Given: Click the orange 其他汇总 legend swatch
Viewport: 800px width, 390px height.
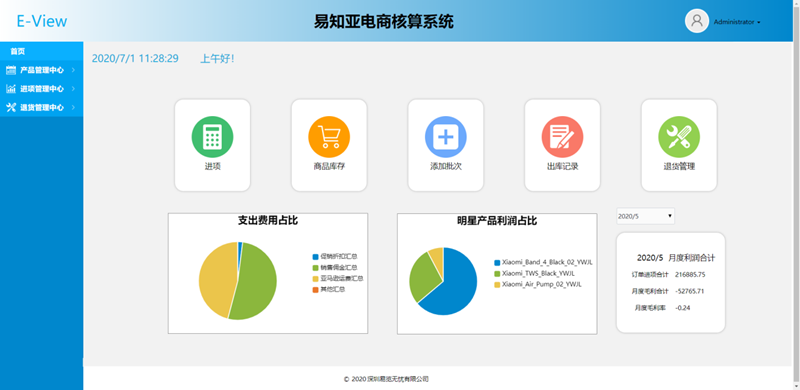Looking at the screenshot, I should (x=315, y=290).
